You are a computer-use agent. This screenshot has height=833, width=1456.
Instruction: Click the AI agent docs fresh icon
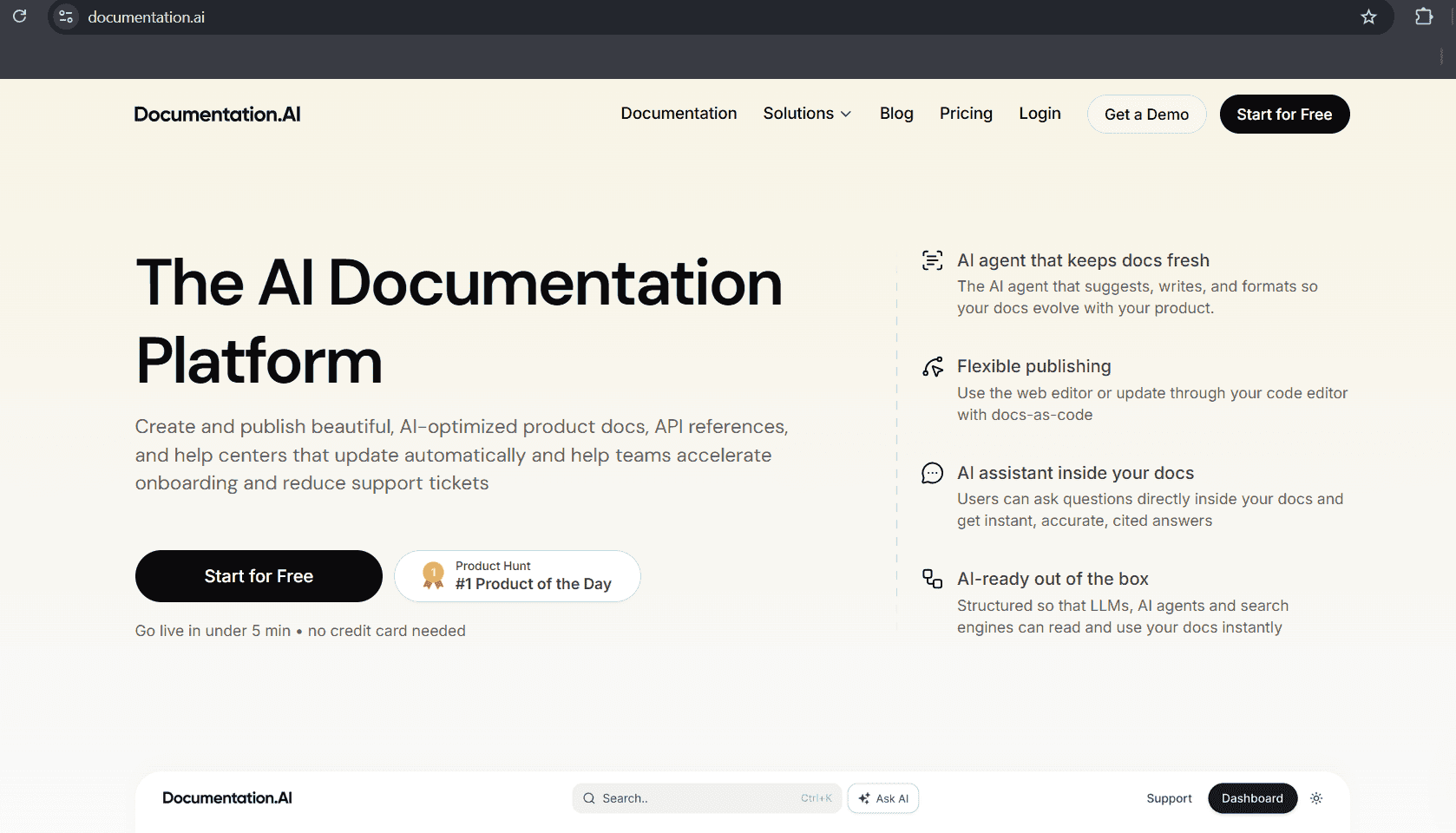coord(932,260)
